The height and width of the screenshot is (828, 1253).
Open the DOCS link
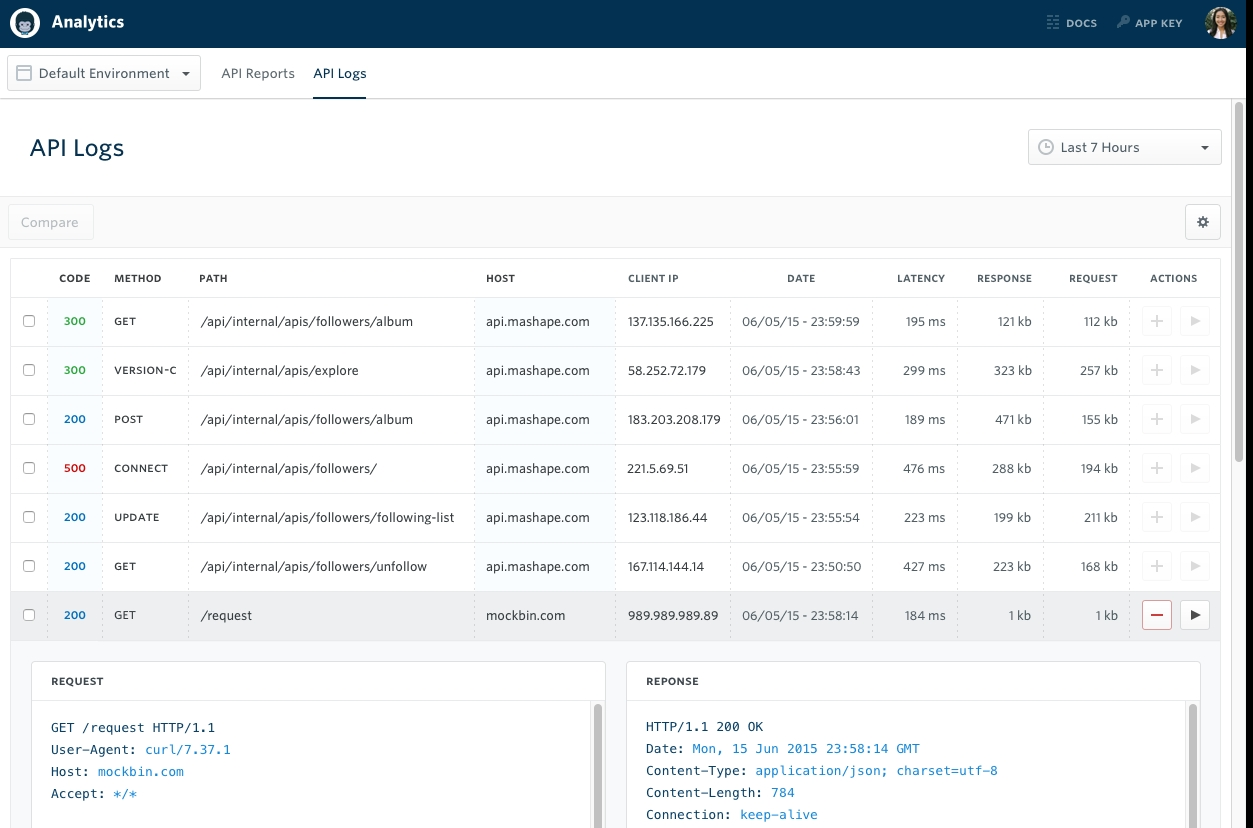tap(1071, 23)
